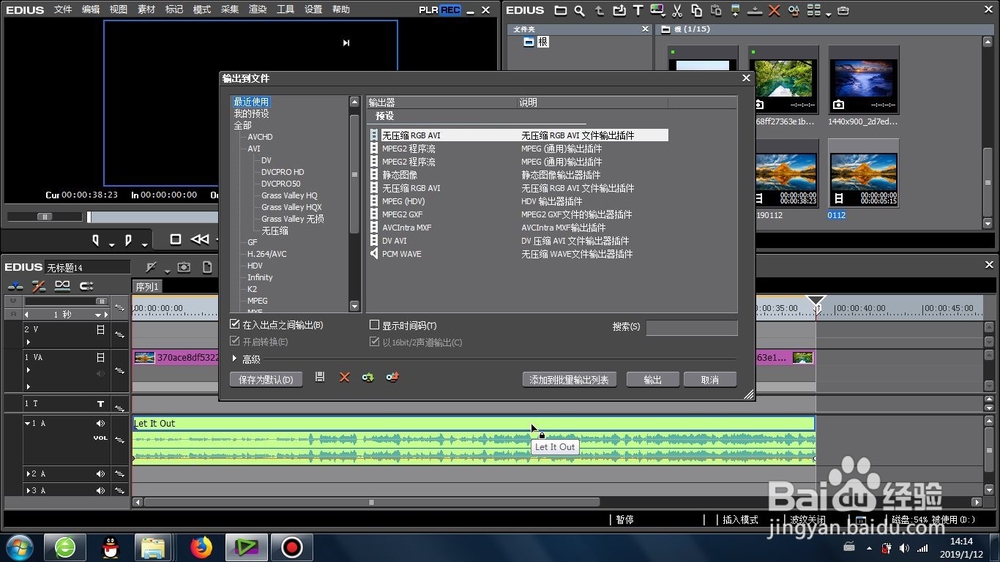1000x562 pixels.
Task: Click the save preset floppy icon in export dialog
Action: tap(320, 377)
